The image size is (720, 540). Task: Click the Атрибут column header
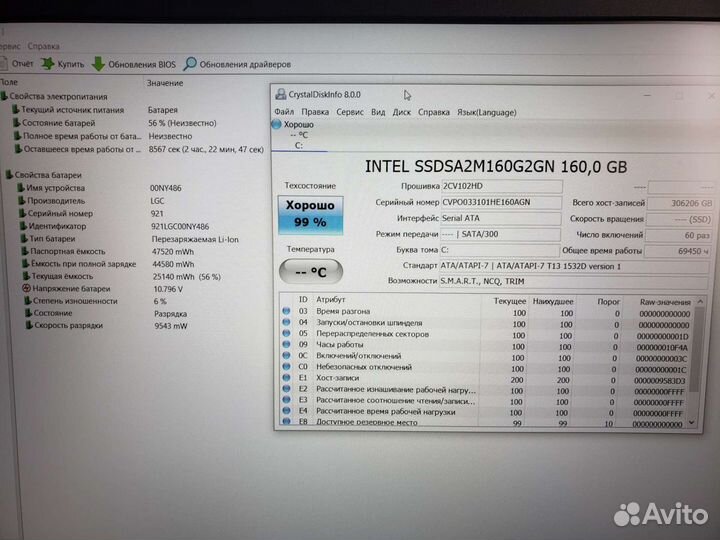[331, 299]
